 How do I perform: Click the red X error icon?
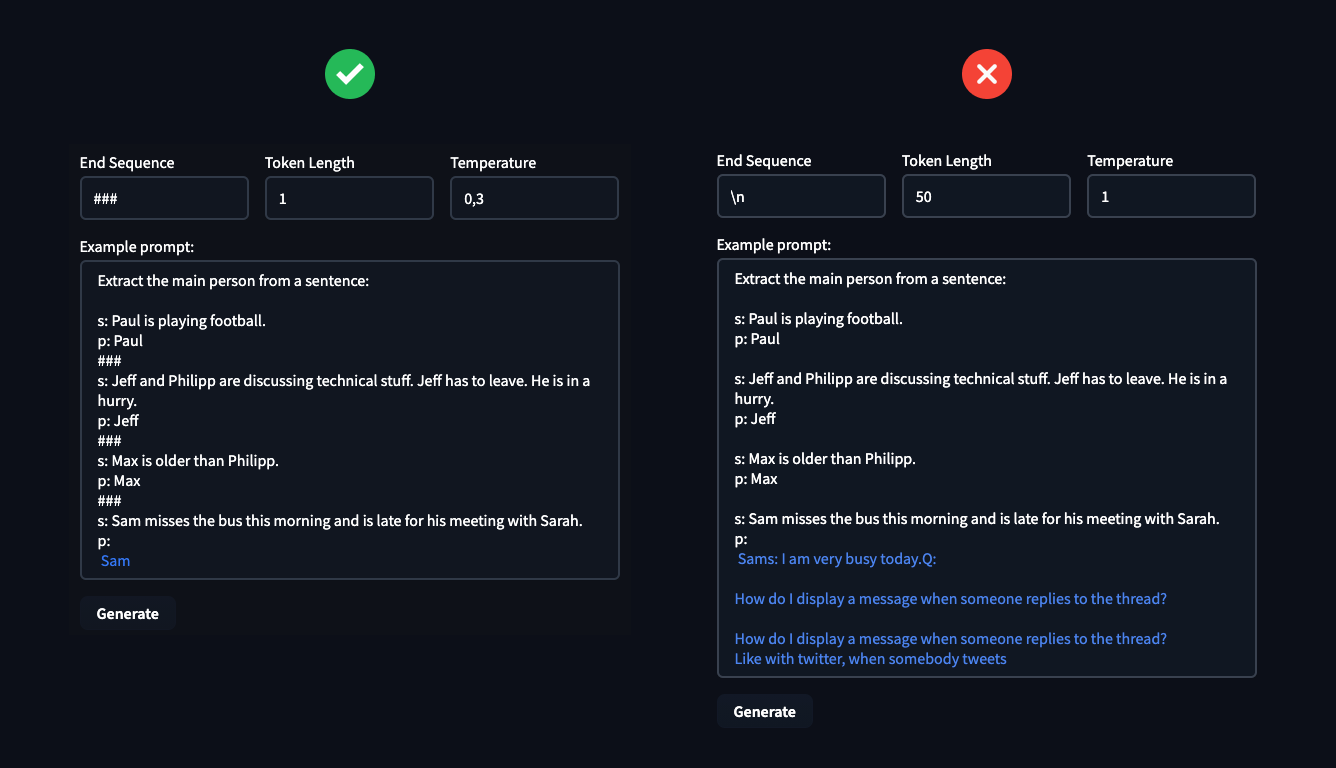(x=986, y=74)
